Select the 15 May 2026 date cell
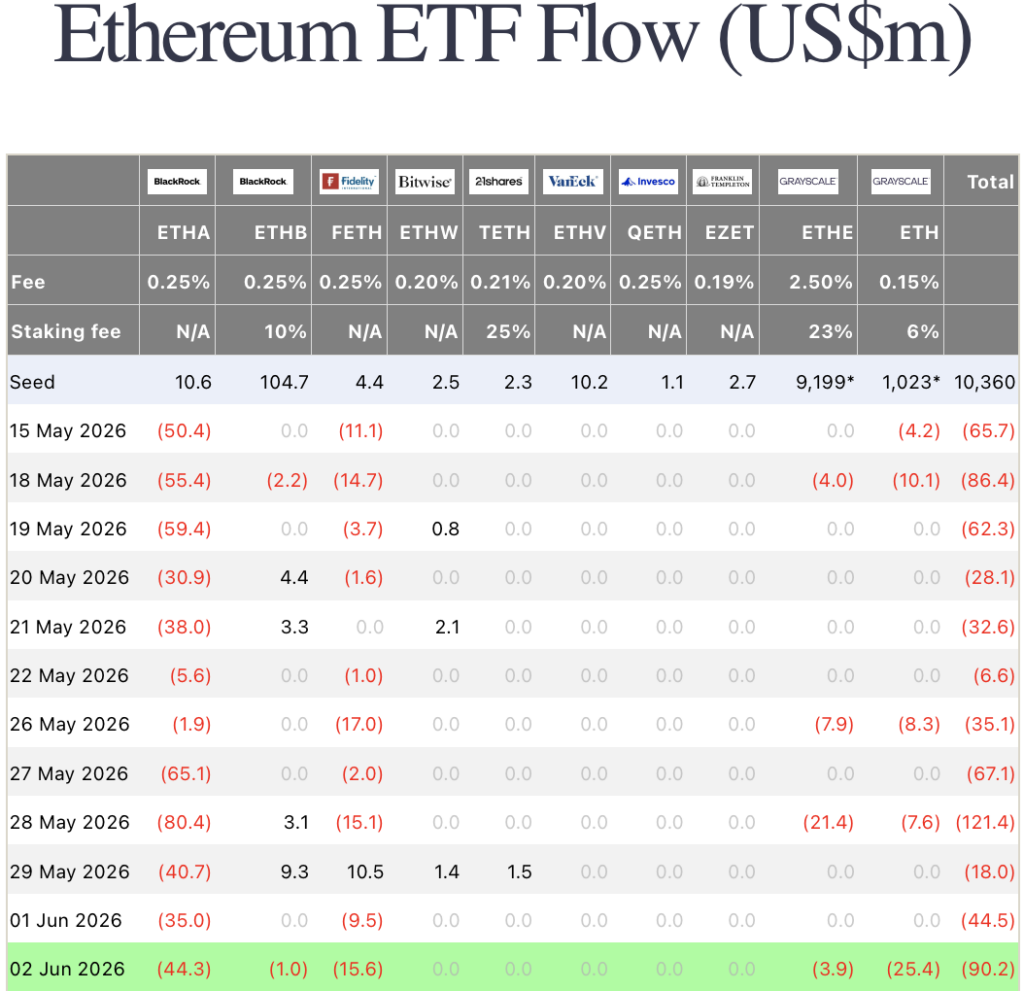The width and height of the screenshot is (1024, 991). click(68, 431)
